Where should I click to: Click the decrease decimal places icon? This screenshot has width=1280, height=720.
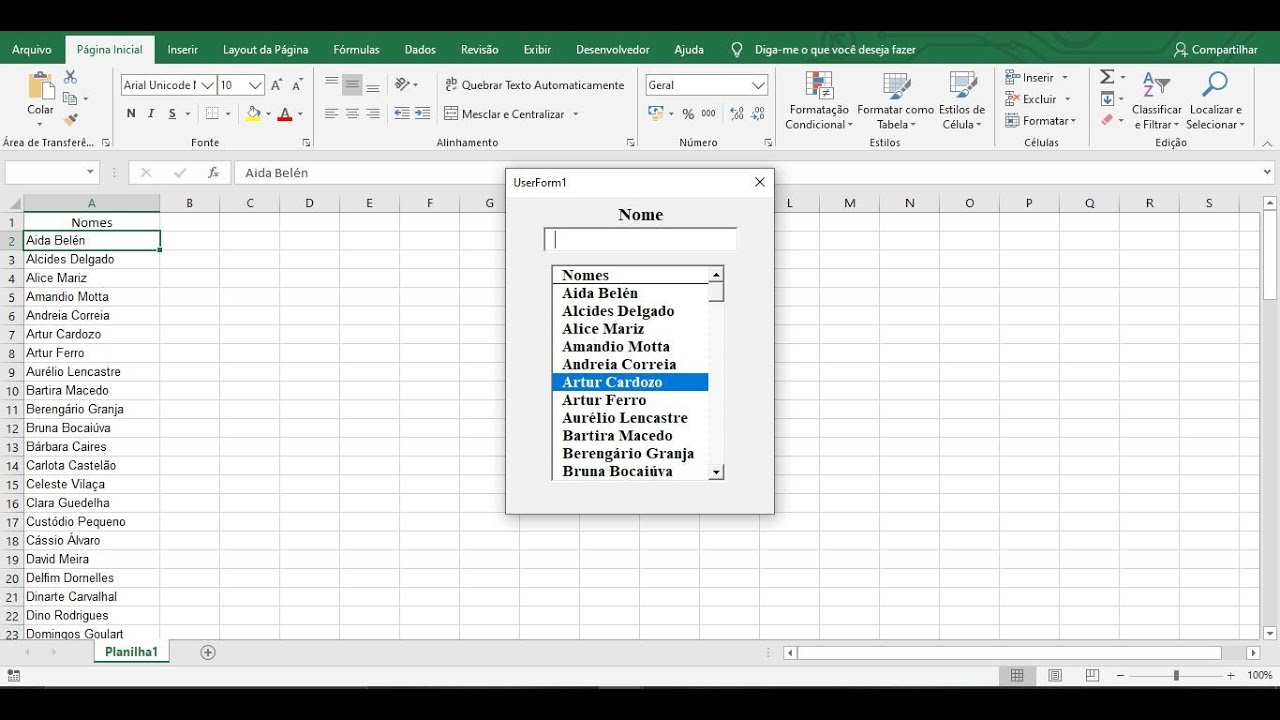[x=758, y=114]
